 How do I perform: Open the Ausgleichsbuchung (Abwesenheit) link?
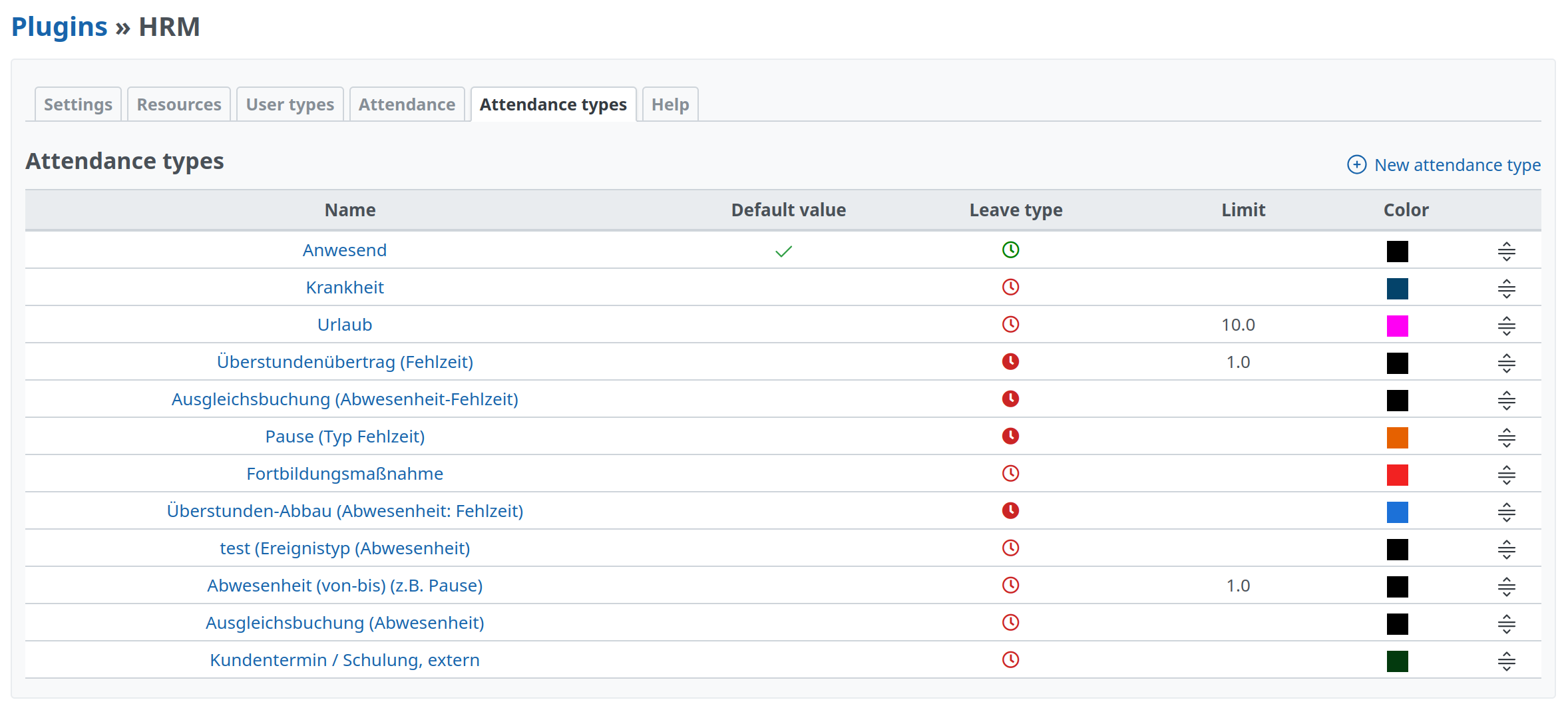click(345, 623)
